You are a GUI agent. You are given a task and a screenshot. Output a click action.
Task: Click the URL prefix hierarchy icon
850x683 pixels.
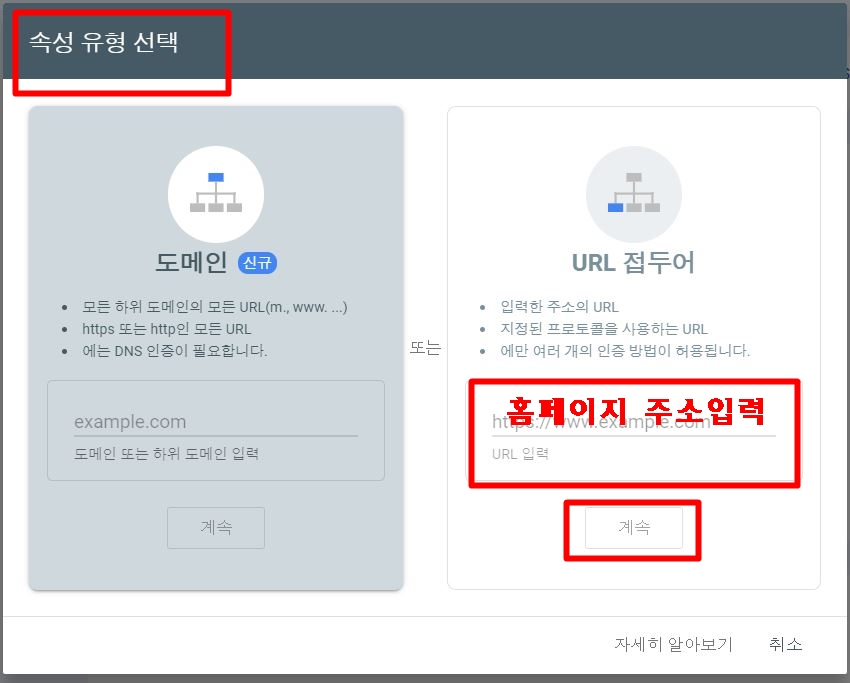coord(634,193)
